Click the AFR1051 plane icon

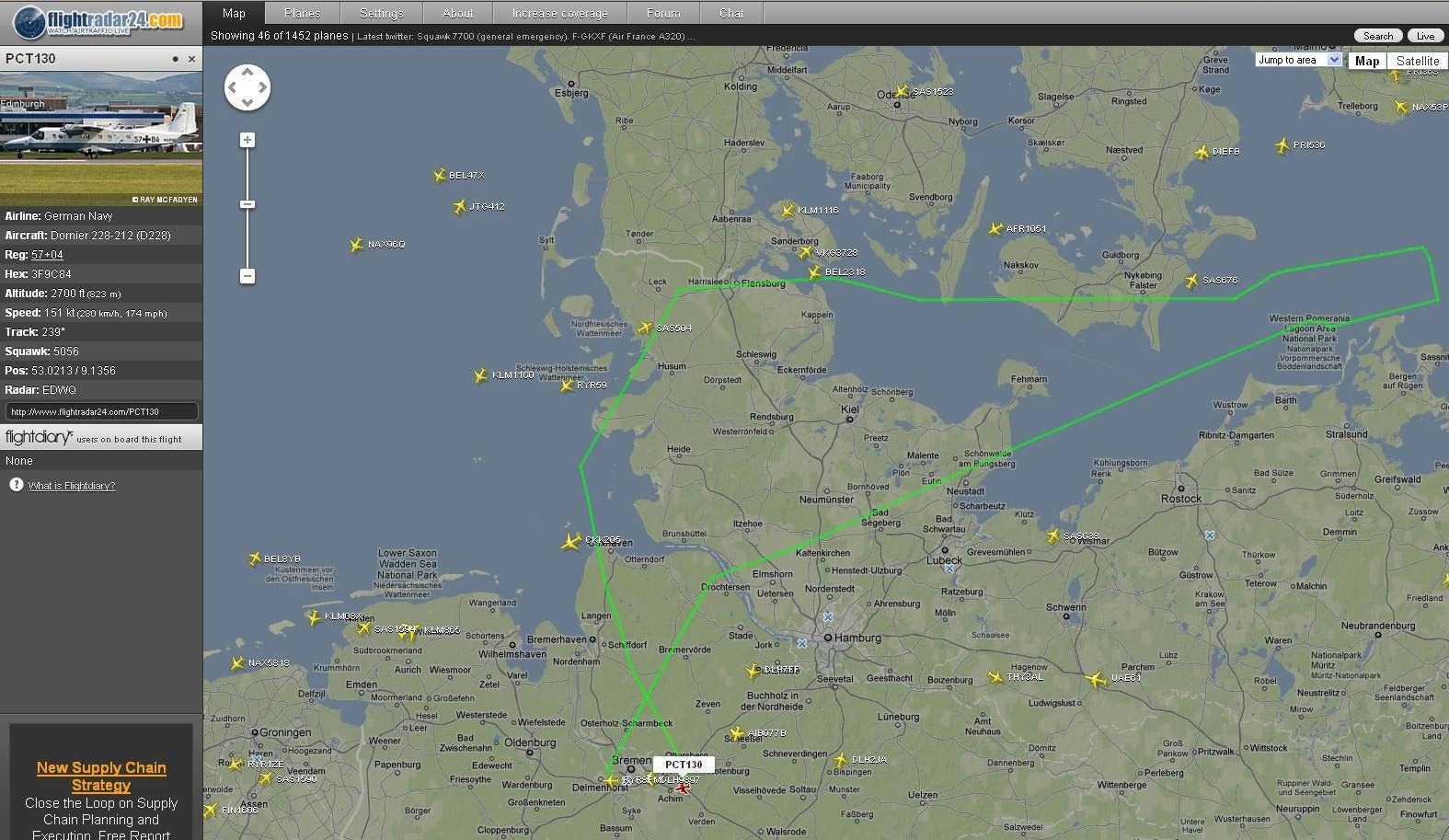[995, 228]
